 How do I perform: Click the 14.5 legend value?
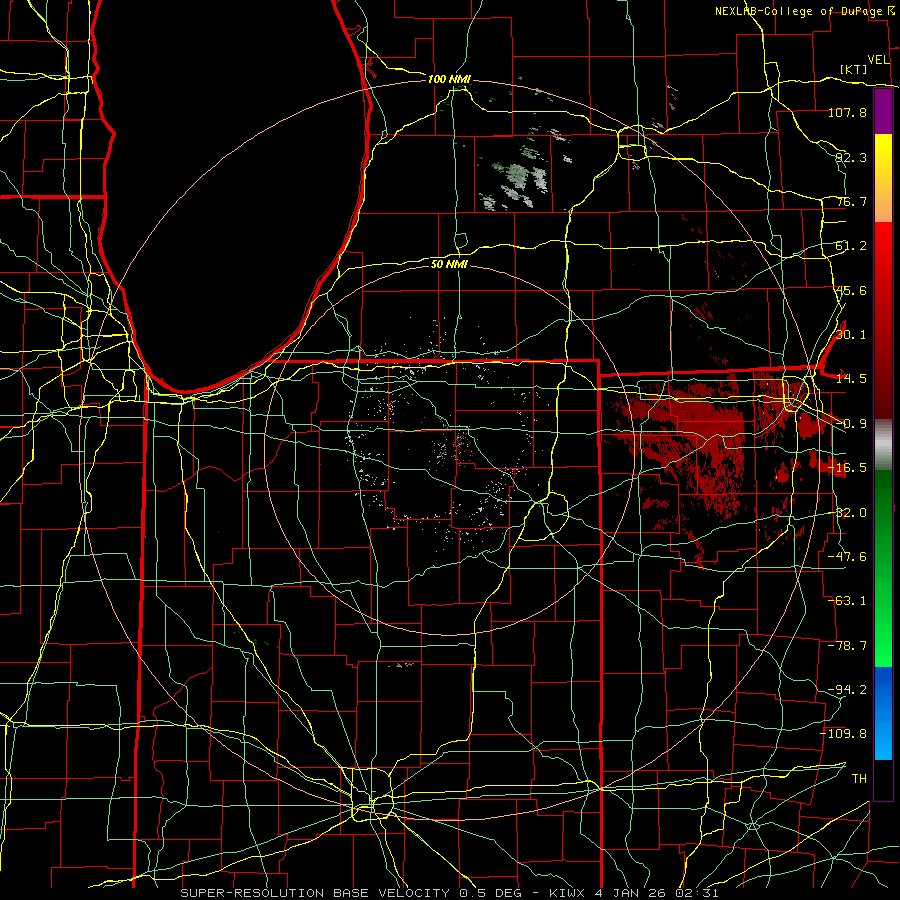click(x=851, y=379)
